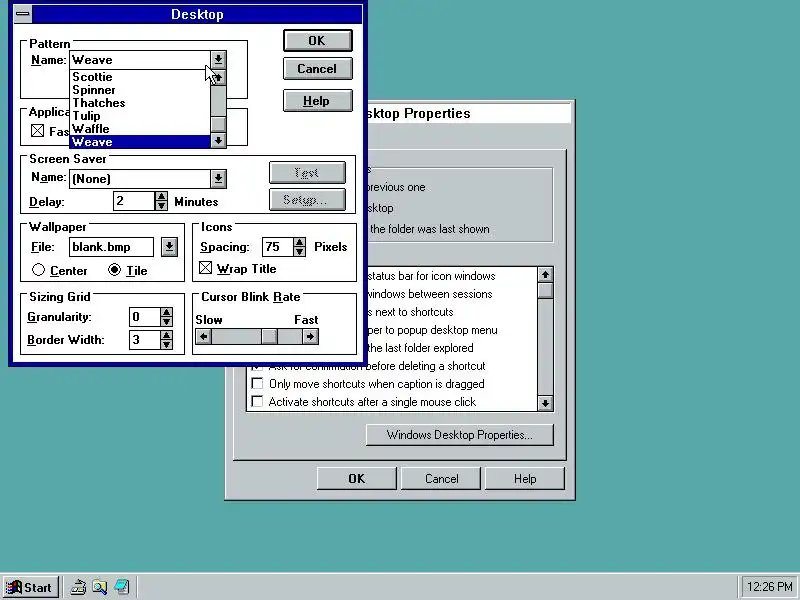Click the teal notepad taskbar icon
The width and height of the screenshot is (800, 600).
coord(121,587)
